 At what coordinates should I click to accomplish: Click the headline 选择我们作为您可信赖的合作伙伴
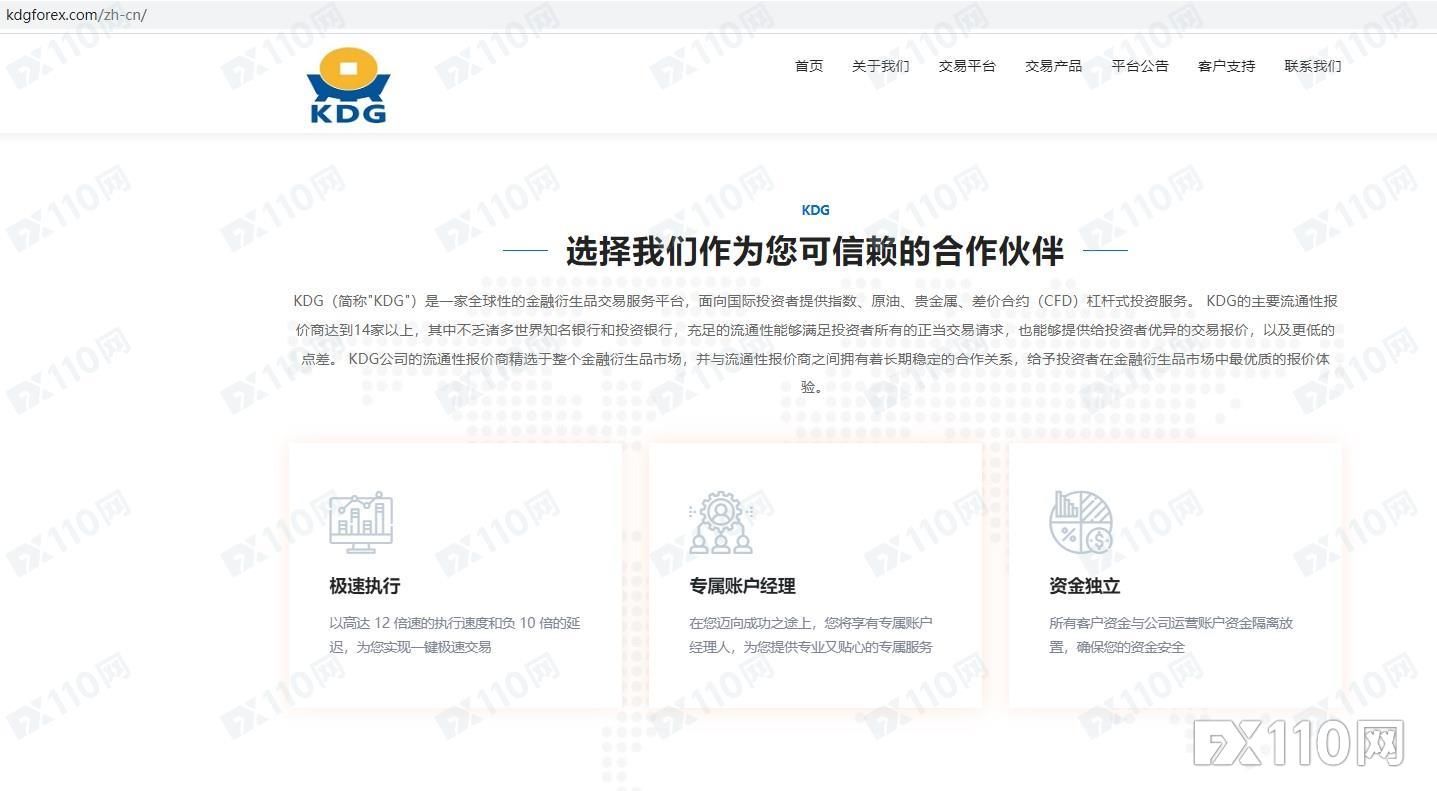click(815, 253)
